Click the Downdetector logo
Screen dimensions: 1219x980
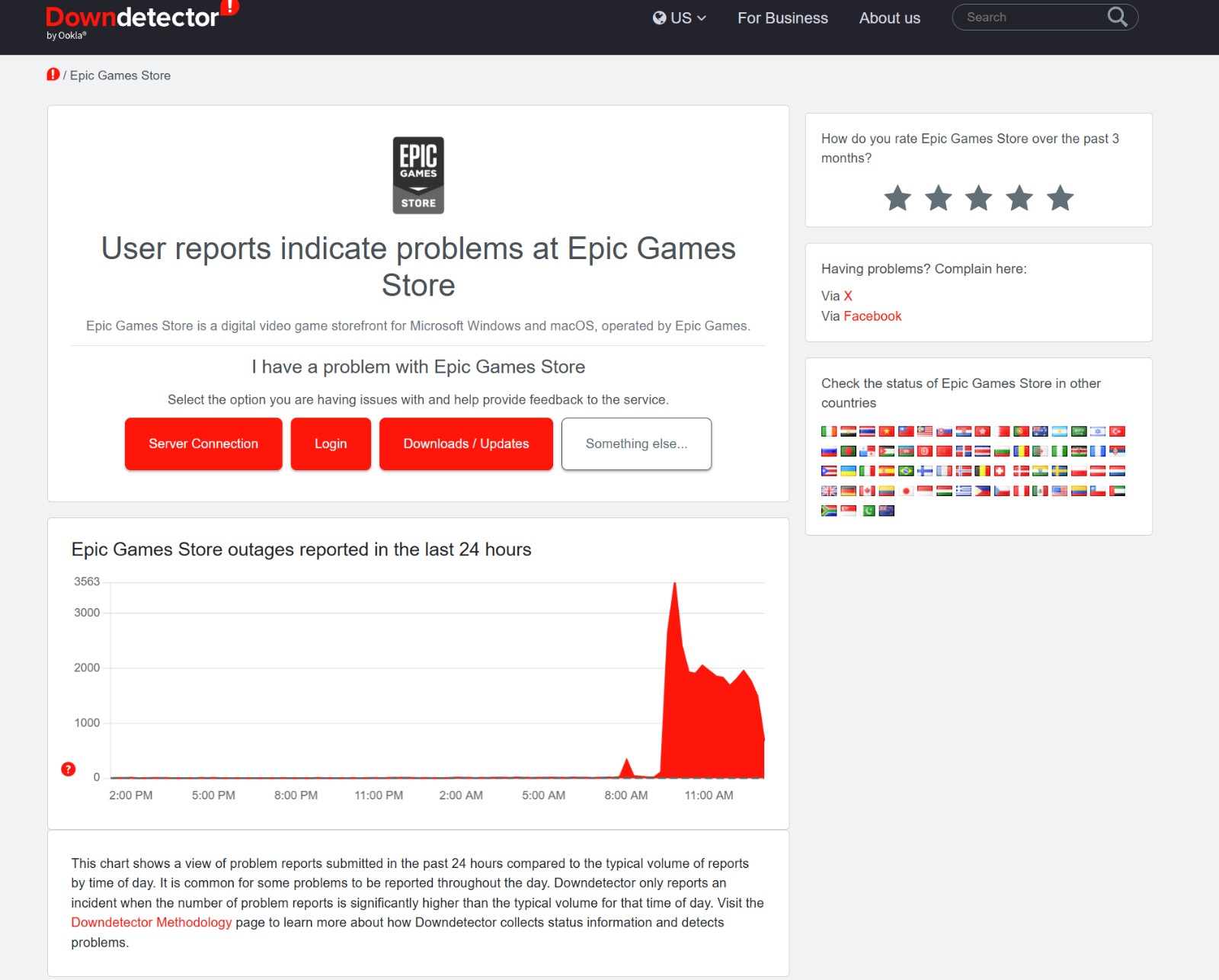(x=133, y=19)
